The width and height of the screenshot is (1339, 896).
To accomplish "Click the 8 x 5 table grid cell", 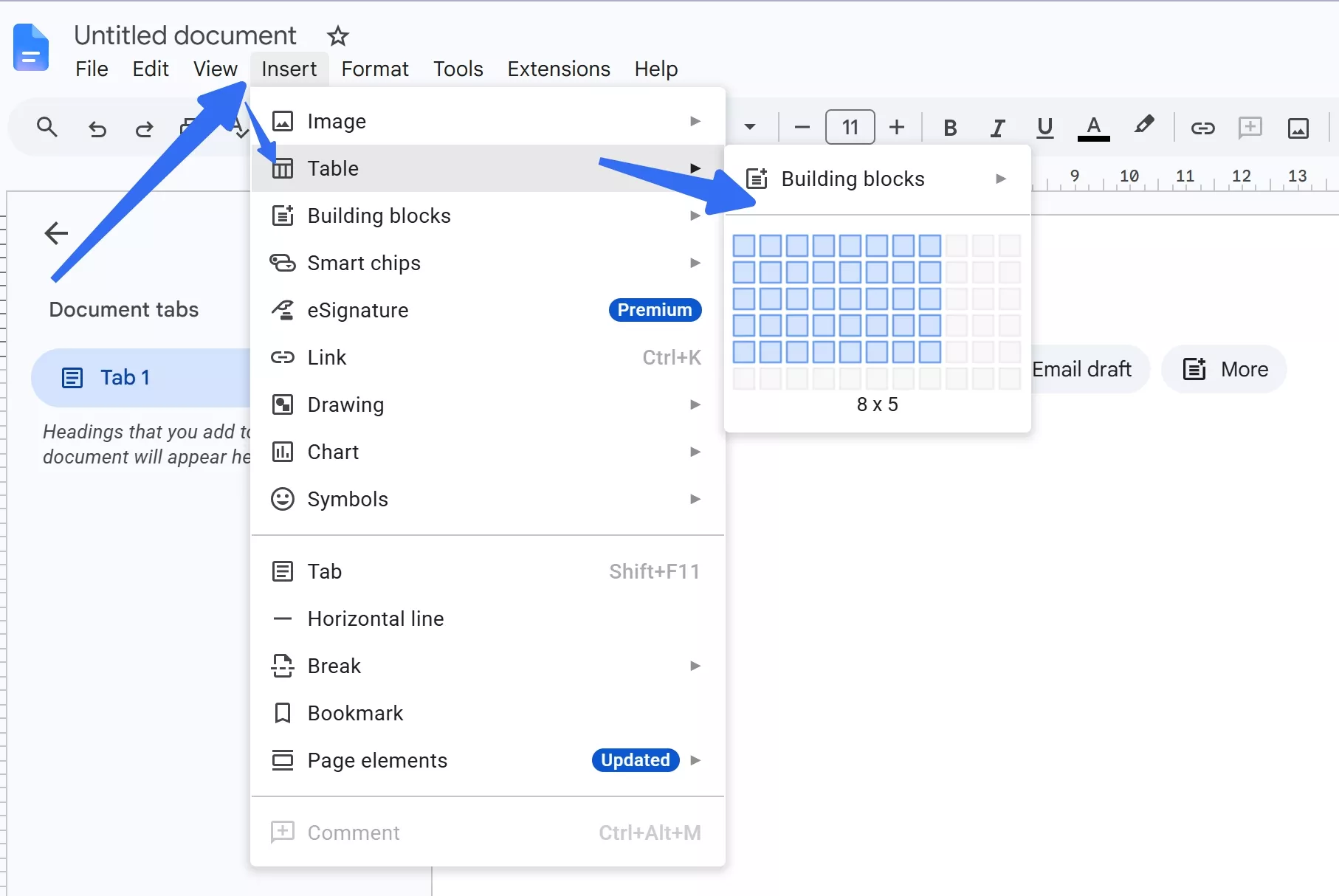I will tap(930, 352).
